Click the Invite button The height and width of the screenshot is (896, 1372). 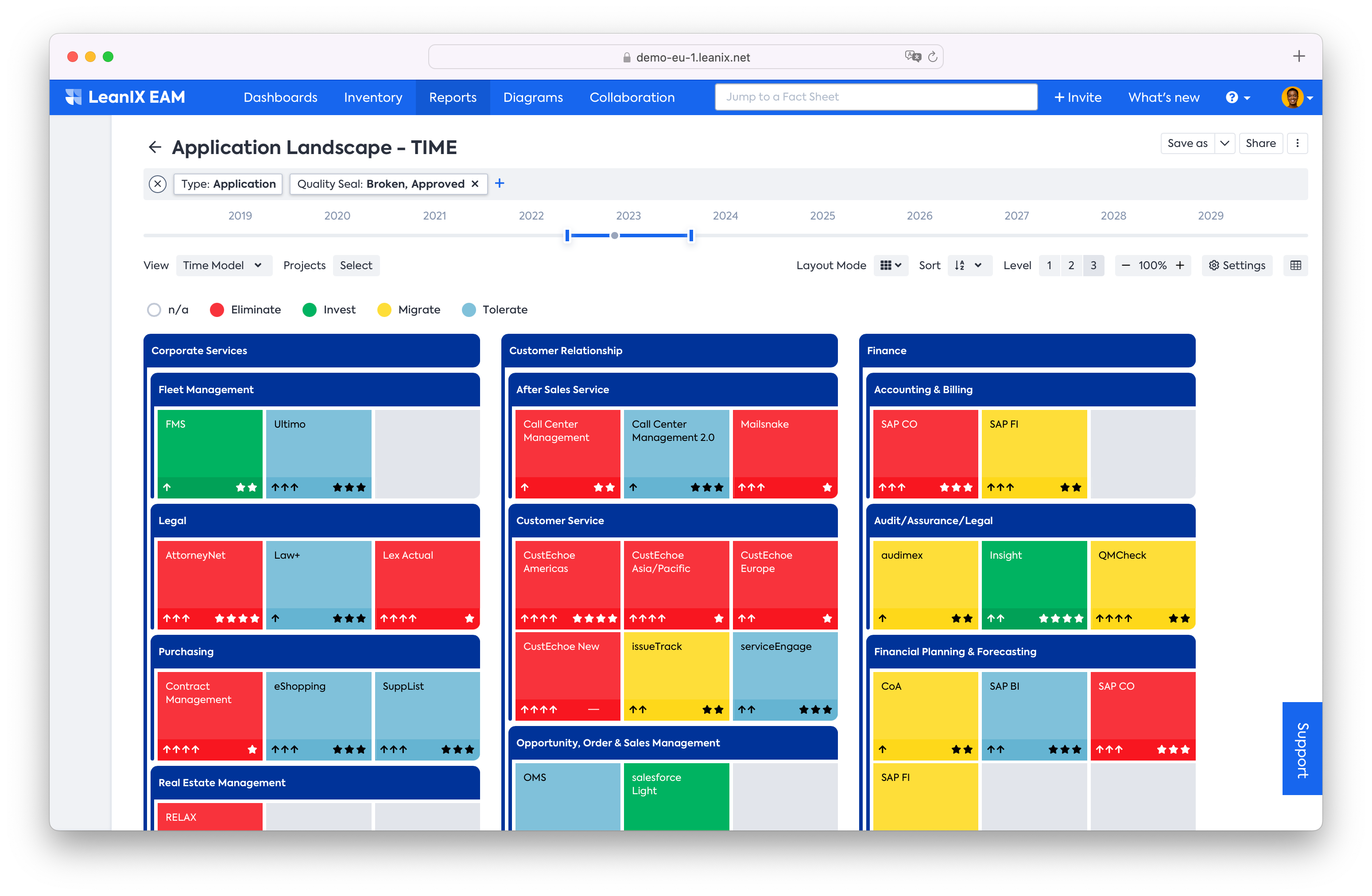1077,97
